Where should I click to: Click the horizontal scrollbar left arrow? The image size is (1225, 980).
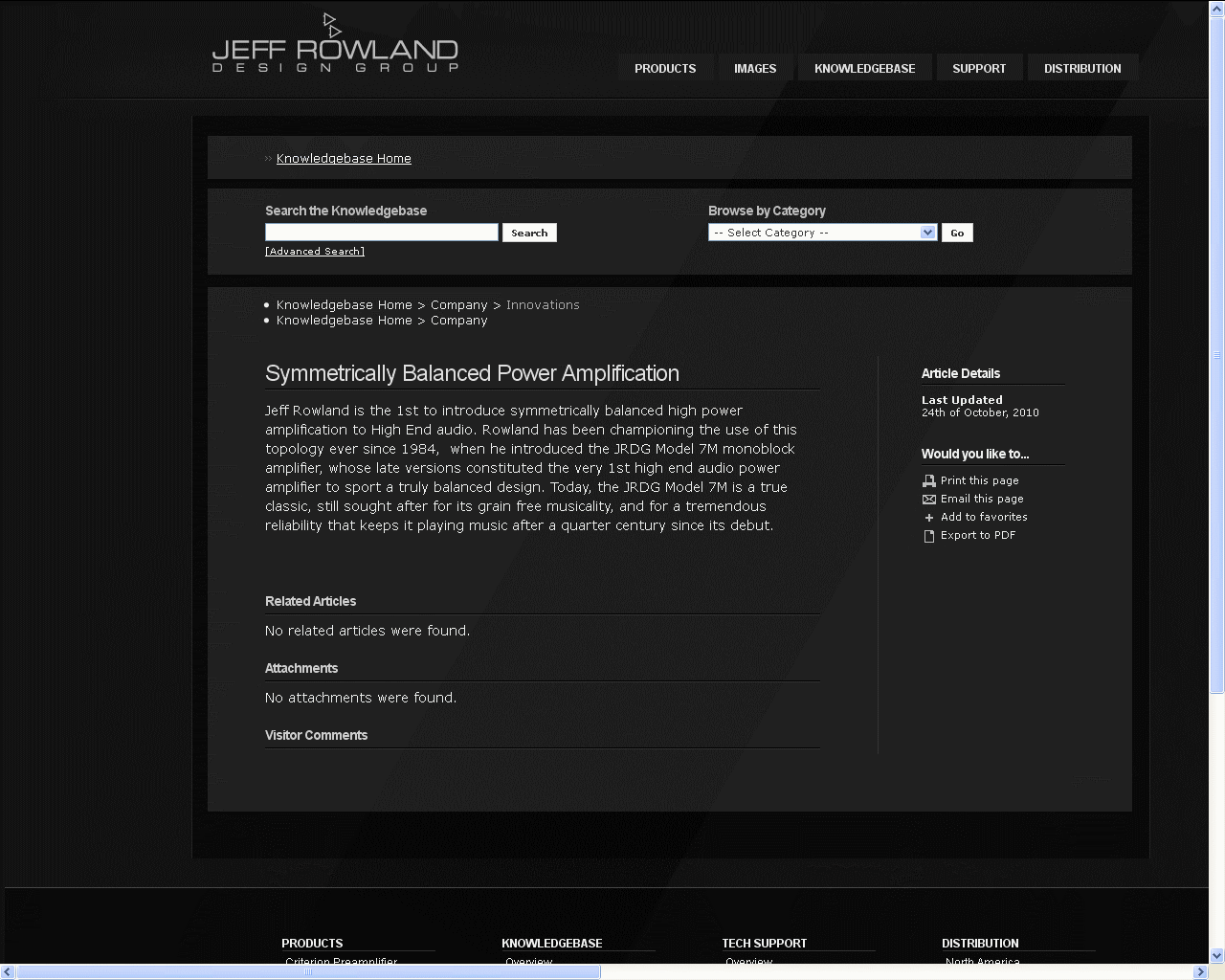[8, 972]
